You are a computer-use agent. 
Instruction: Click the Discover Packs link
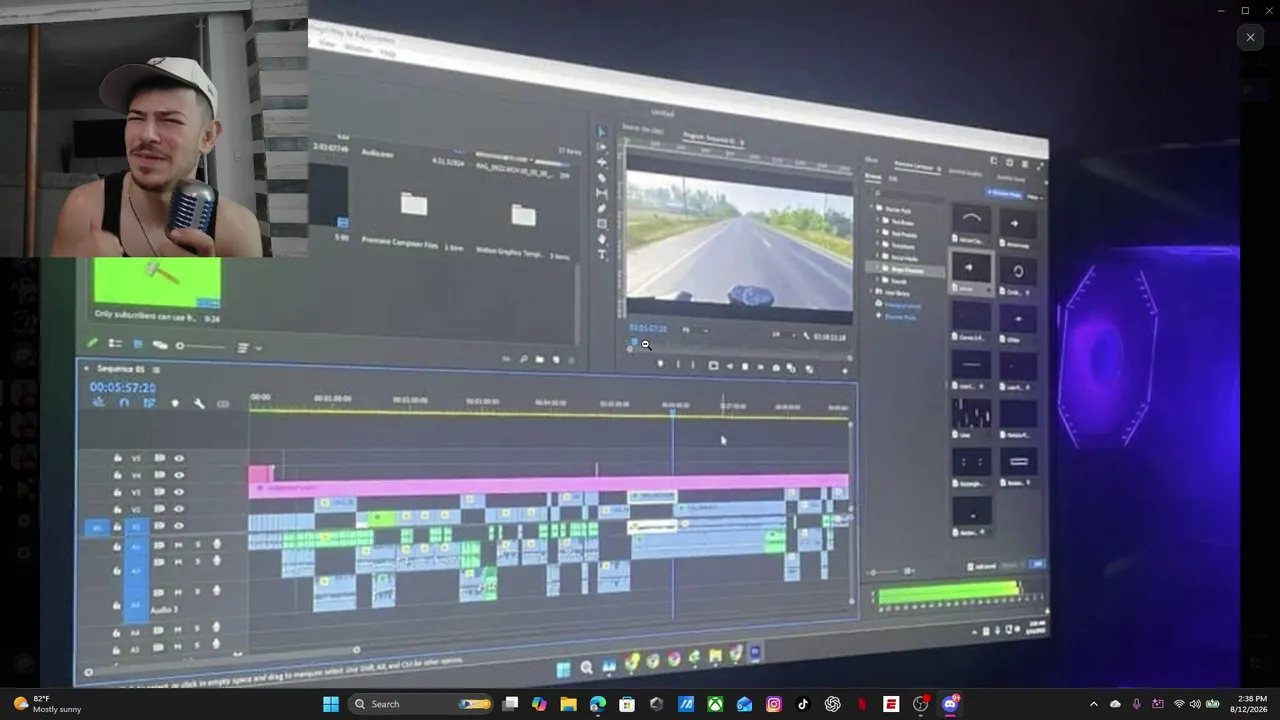coord(900,317)
